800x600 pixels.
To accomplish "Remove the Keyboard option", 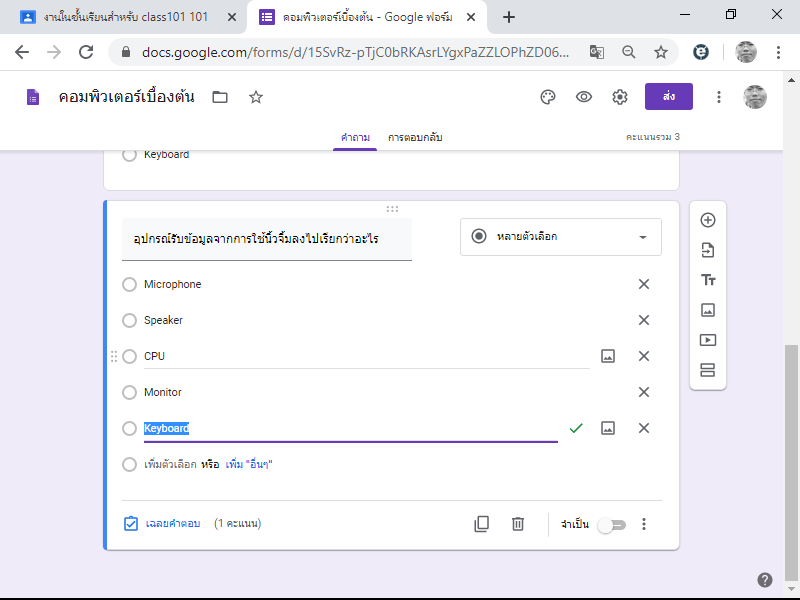I will (x=644, y=428).
